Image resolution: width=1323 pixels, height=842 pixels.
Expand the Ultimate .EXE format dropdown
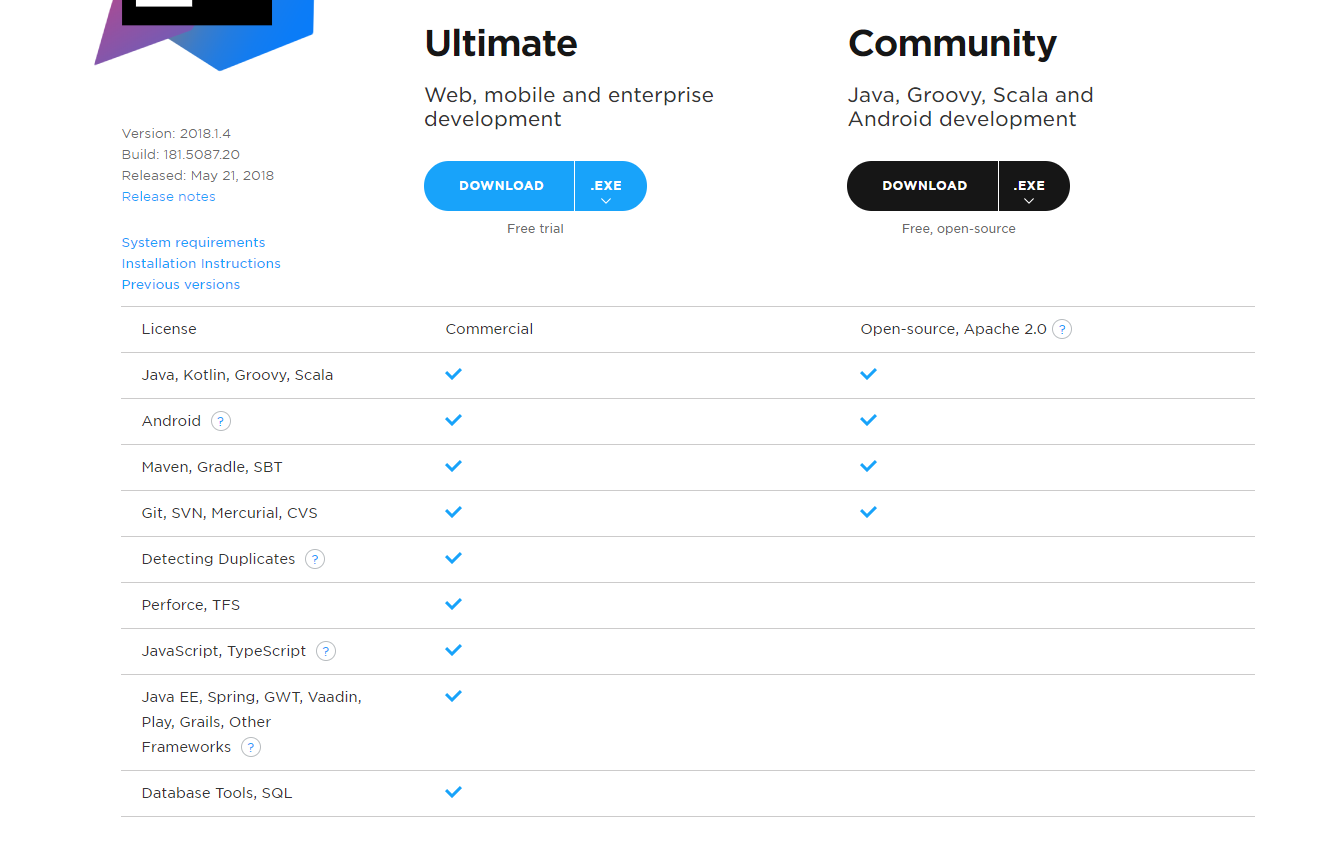click(611, 186)
